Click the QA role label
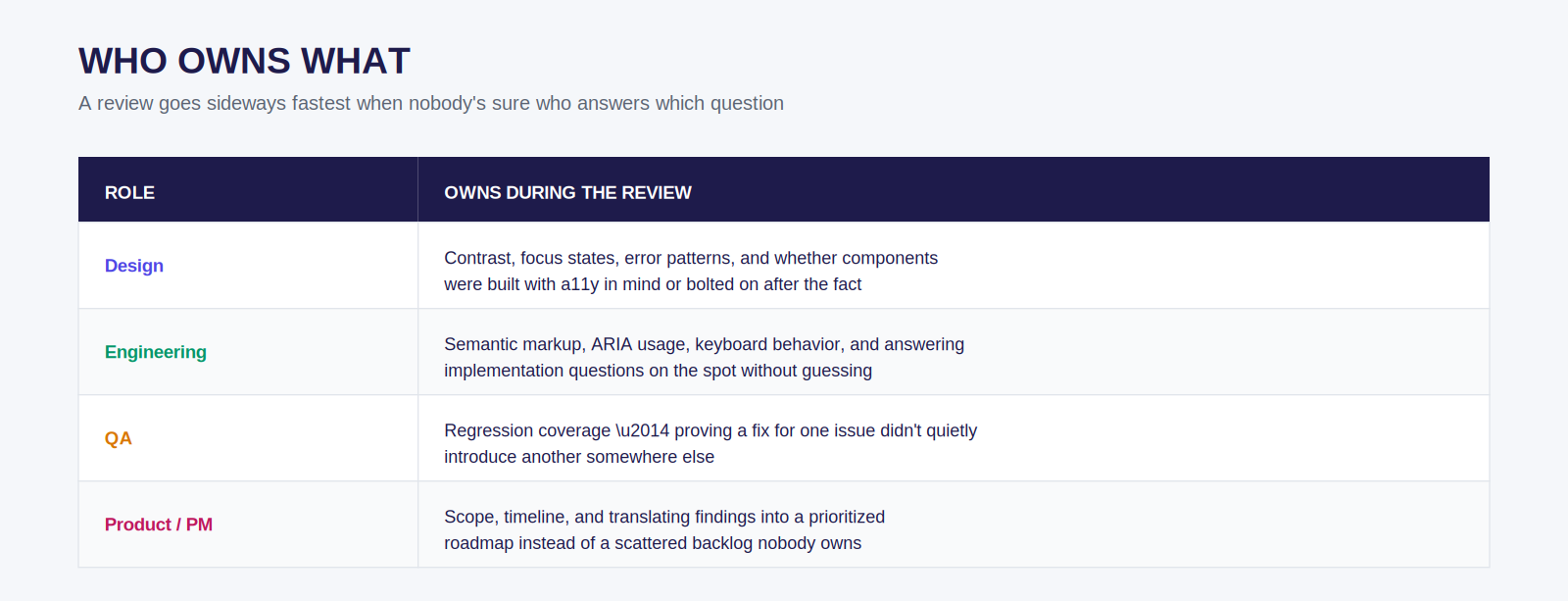Image resolution: width=1568 pixels, height=601 pixels. pos(119,438)
